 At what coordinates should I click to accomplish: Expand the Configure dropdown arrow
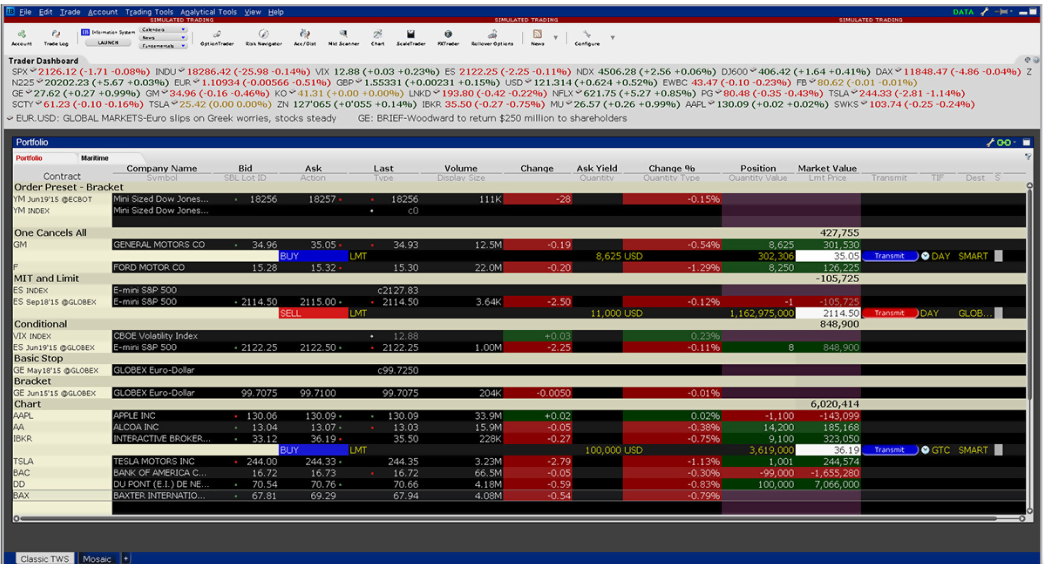click(612, 37)
